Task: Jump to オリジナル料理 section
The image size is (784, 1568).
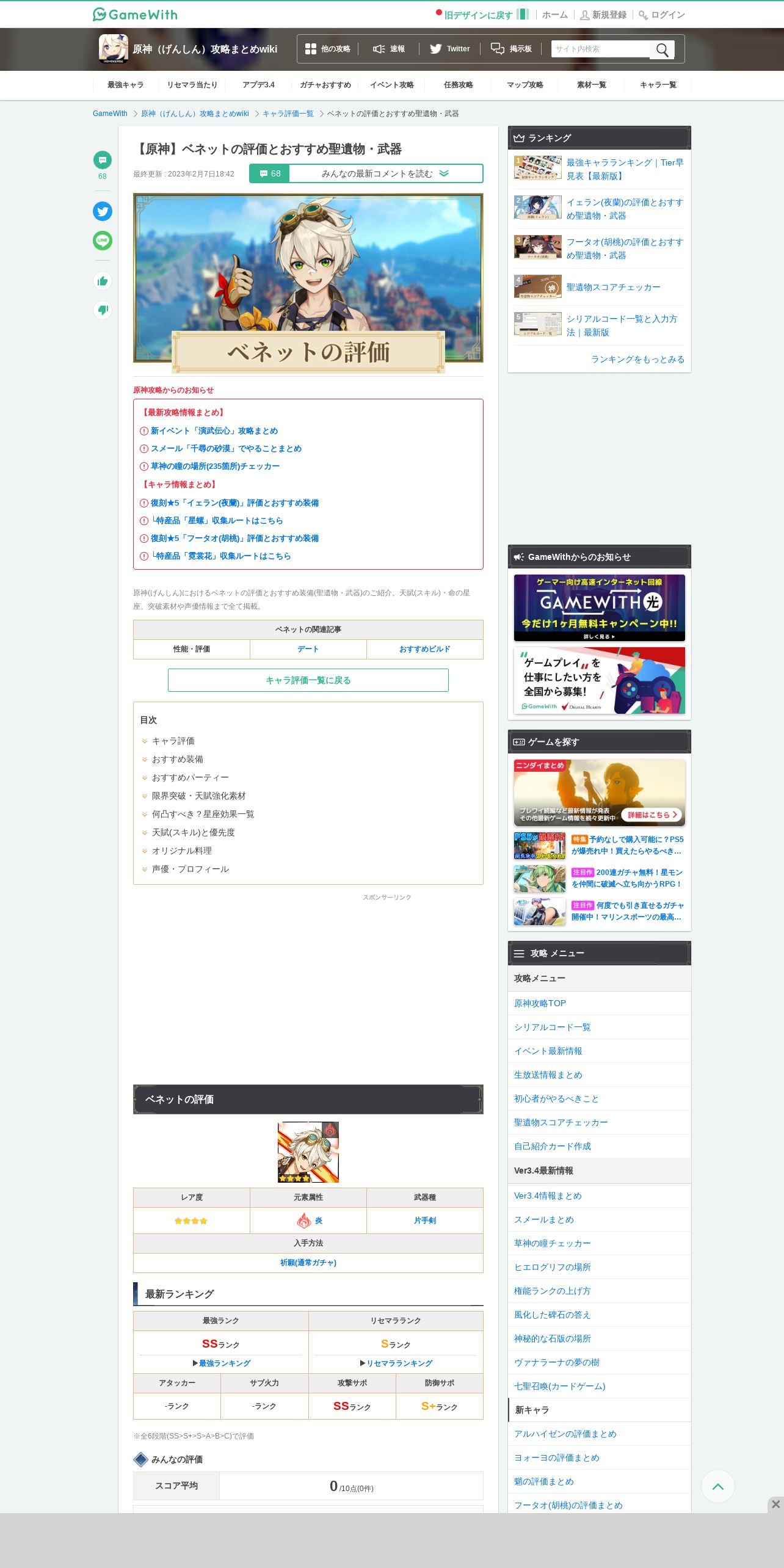Action: [182, 851]
